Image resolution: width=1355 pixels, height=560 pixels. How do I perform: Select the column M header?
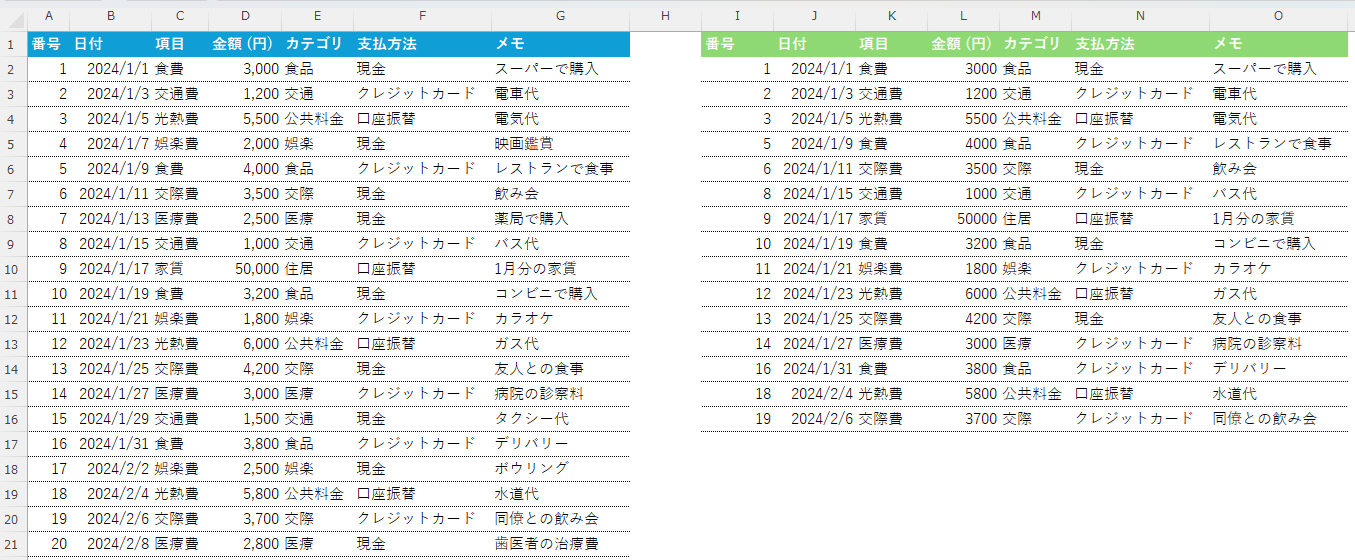point(1035,16)
